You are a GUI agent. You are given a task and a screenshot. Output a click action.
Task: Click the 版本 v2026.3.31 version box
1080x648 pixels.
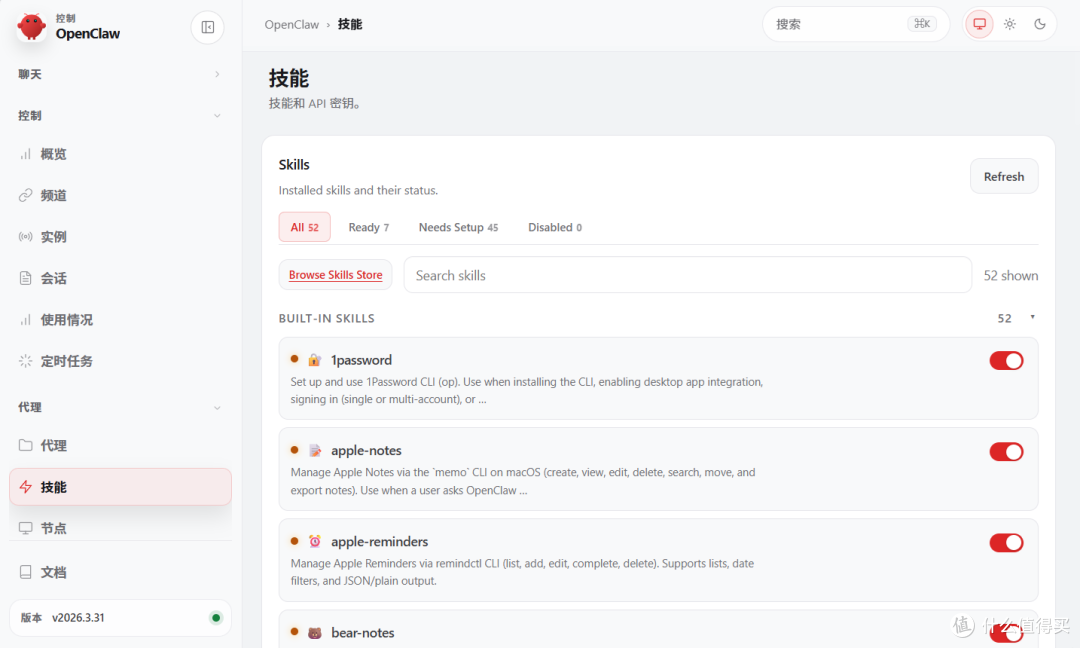121,618
